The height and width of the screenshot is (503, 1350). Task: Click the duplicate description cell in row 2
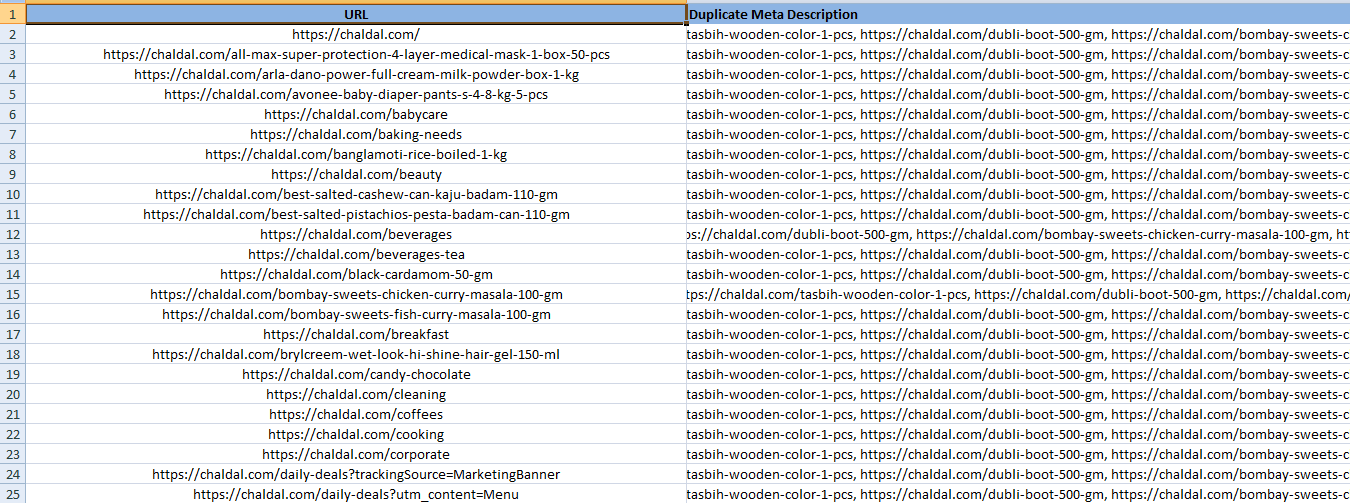tap(1018, 34)
